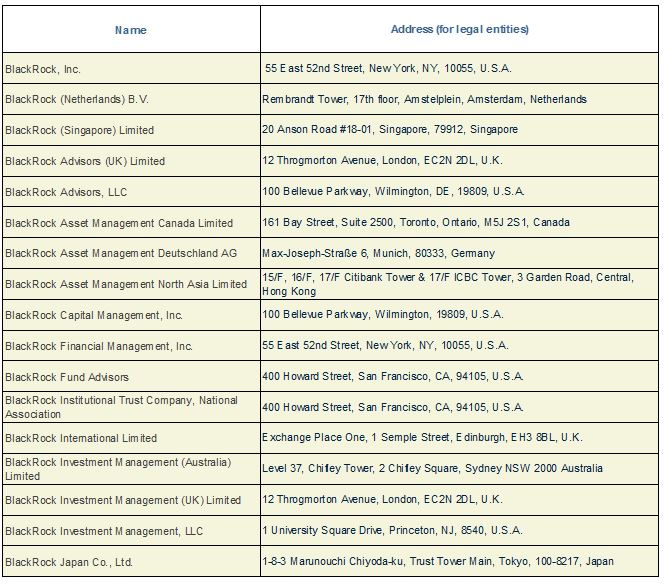This screenshot has height=584, width=664.
Task: Click the BlackRock International Limited cell
Action: pos(131,438)
